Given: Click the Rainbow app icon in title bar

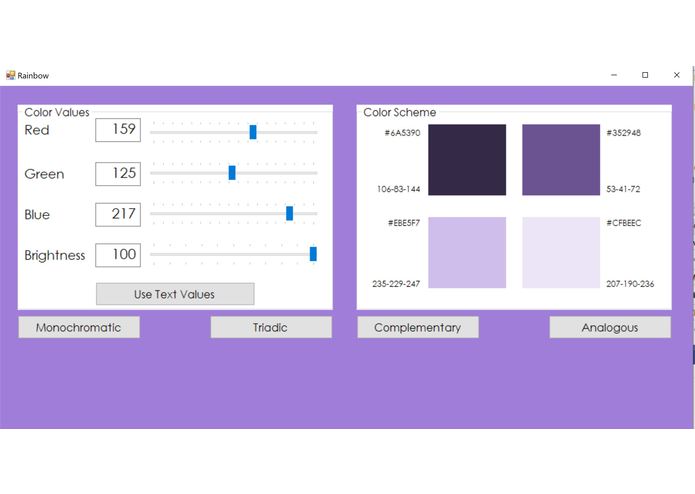Looking at the screenshot, I should coord(11,75).
